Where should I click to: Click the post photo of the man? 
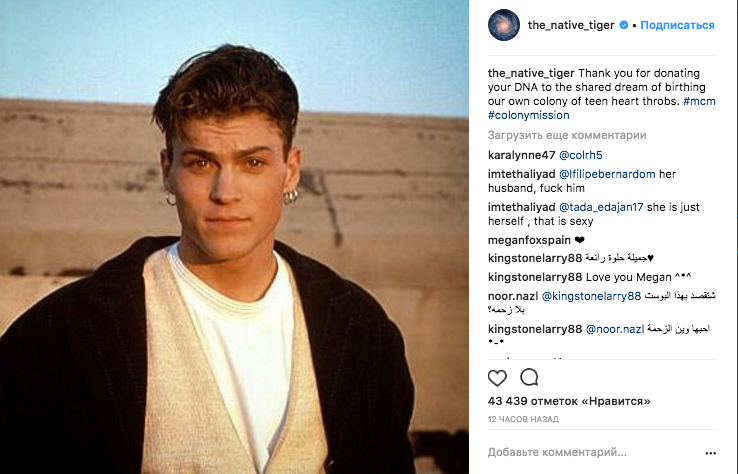236,237
